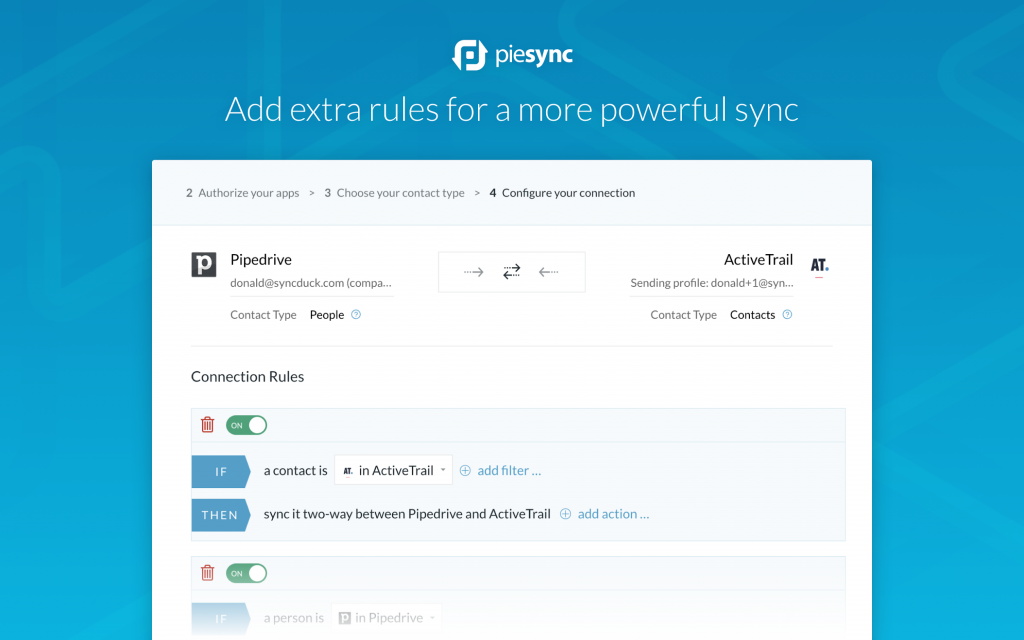Click the 'a contact is' text
The image size is (1024, 640).
(x=295, y=471)
